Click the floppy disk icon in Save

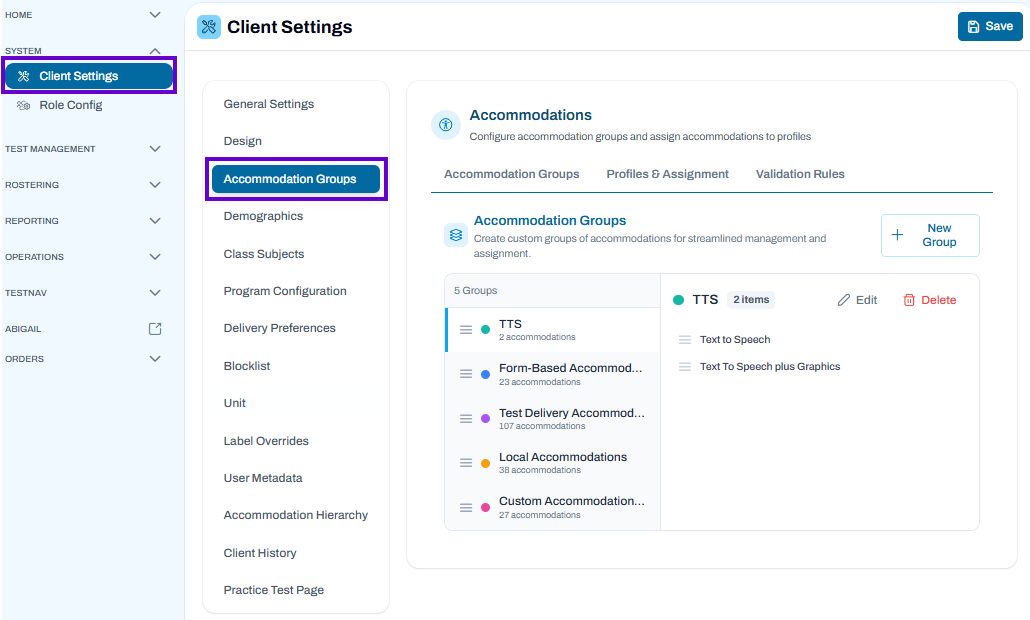pyautogui.click(x=974, y=27)
